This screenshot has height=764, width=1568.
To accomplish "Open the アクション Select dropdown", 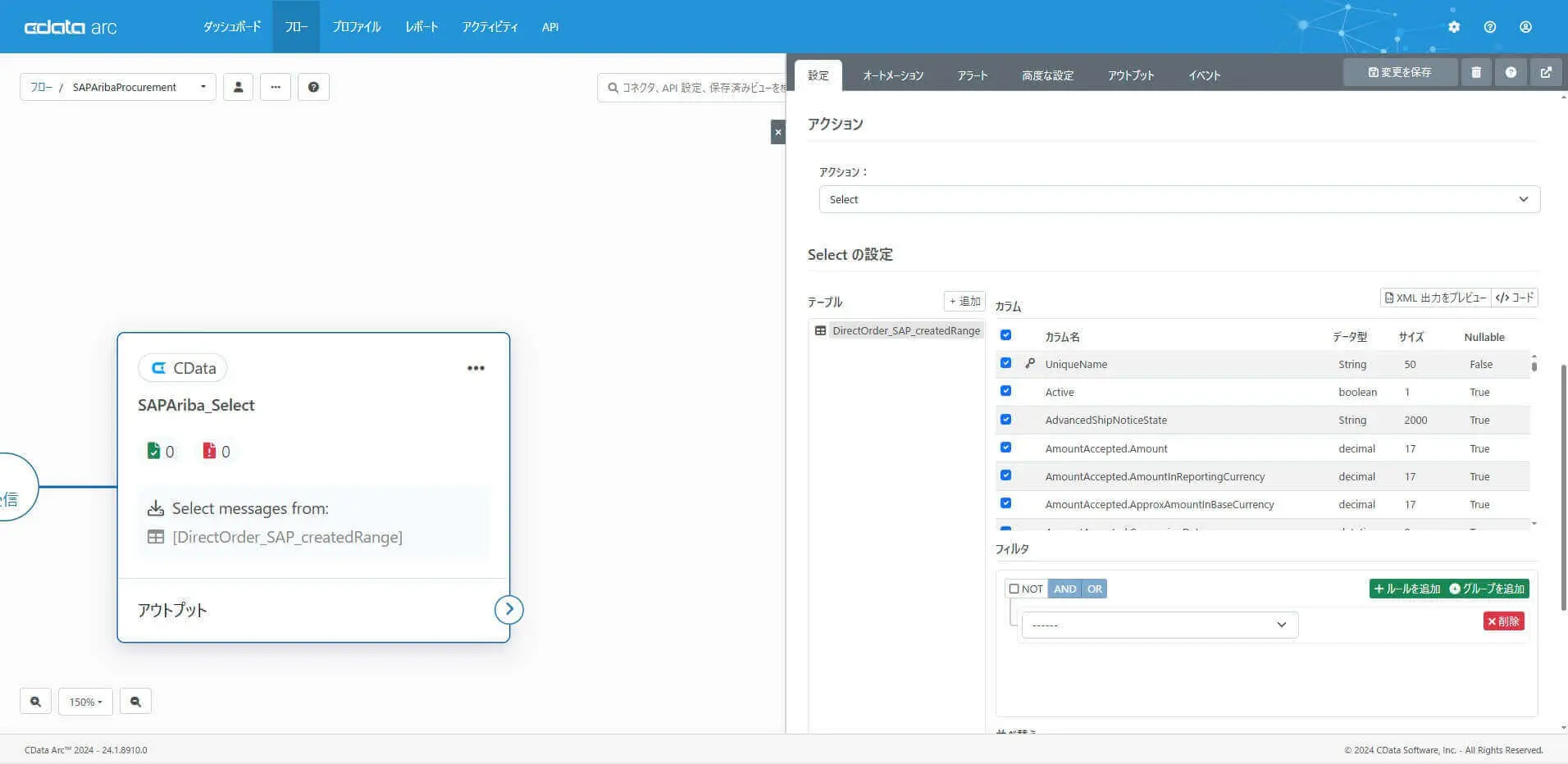I will click(x=1179, y=199).
